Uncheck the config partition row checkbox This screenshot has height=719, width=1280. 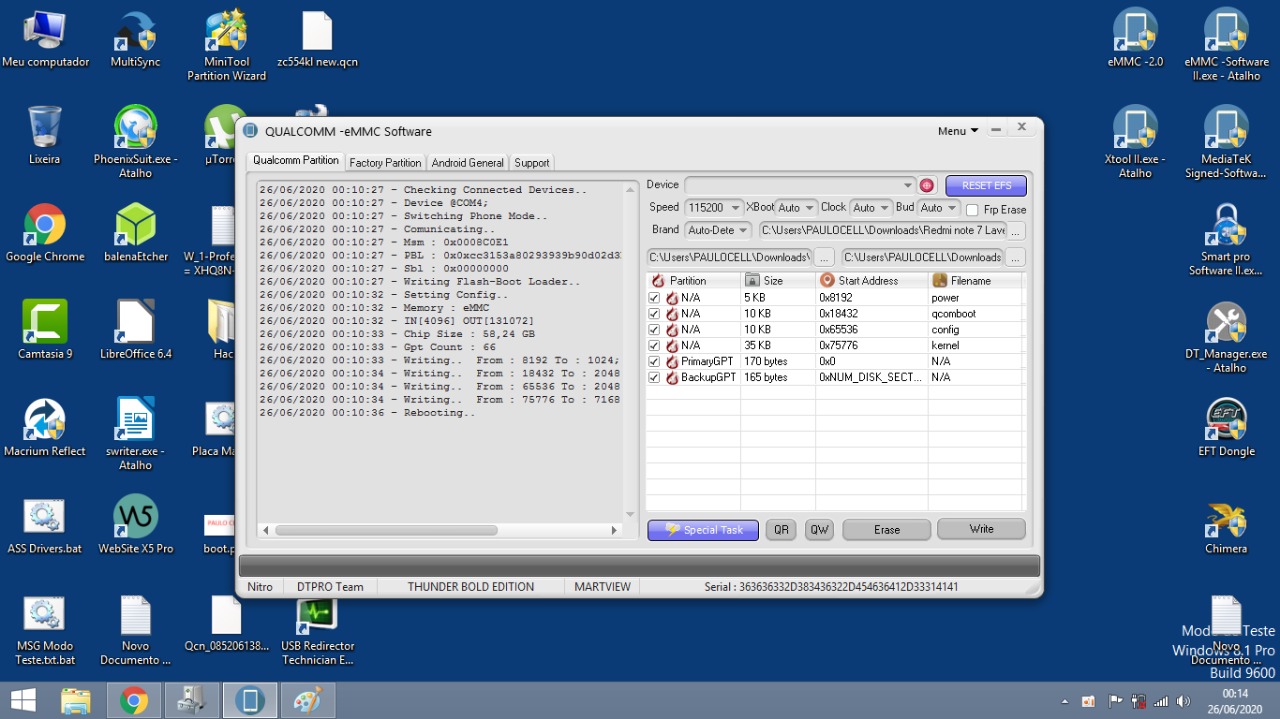click(654, 330)
